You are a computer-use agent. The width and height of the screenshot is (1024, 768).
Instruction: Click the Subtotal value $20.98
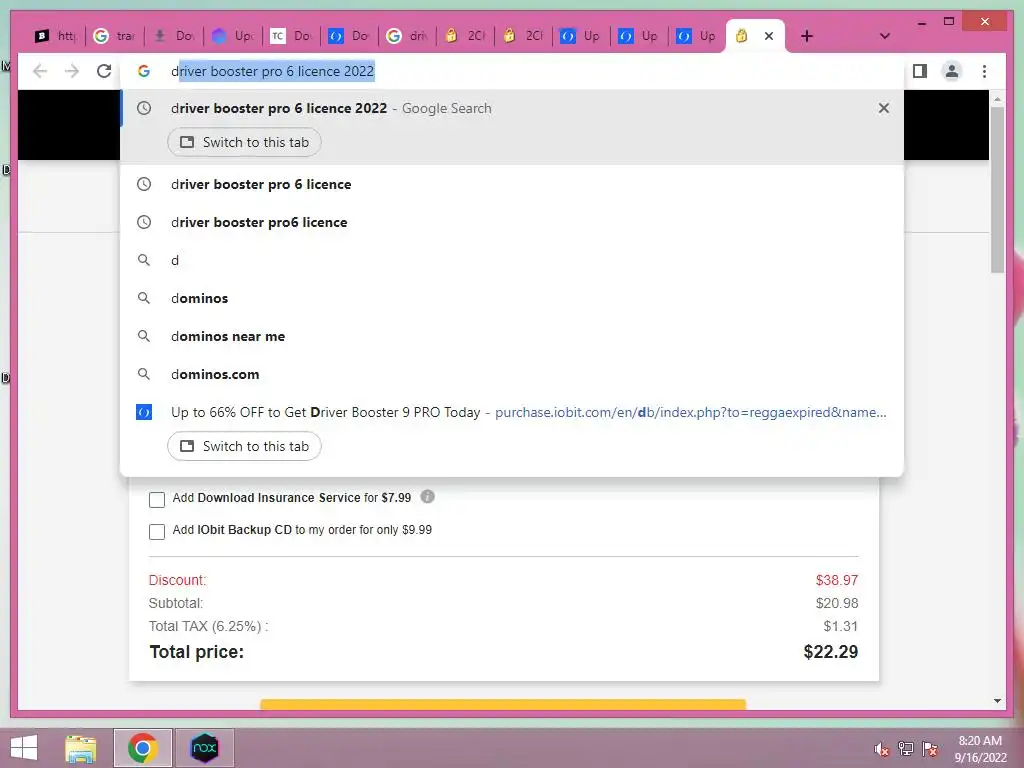pyautogui.click(x=837, y=603)
